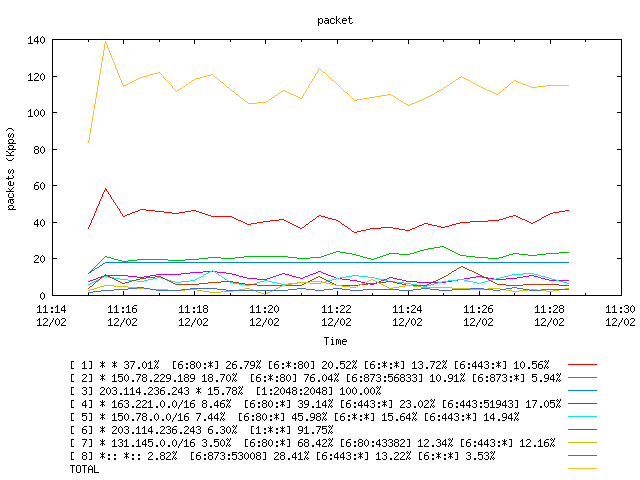Select legend entry [ 7] * 131.145.0.0/16 3.50%

pos(312,443)
